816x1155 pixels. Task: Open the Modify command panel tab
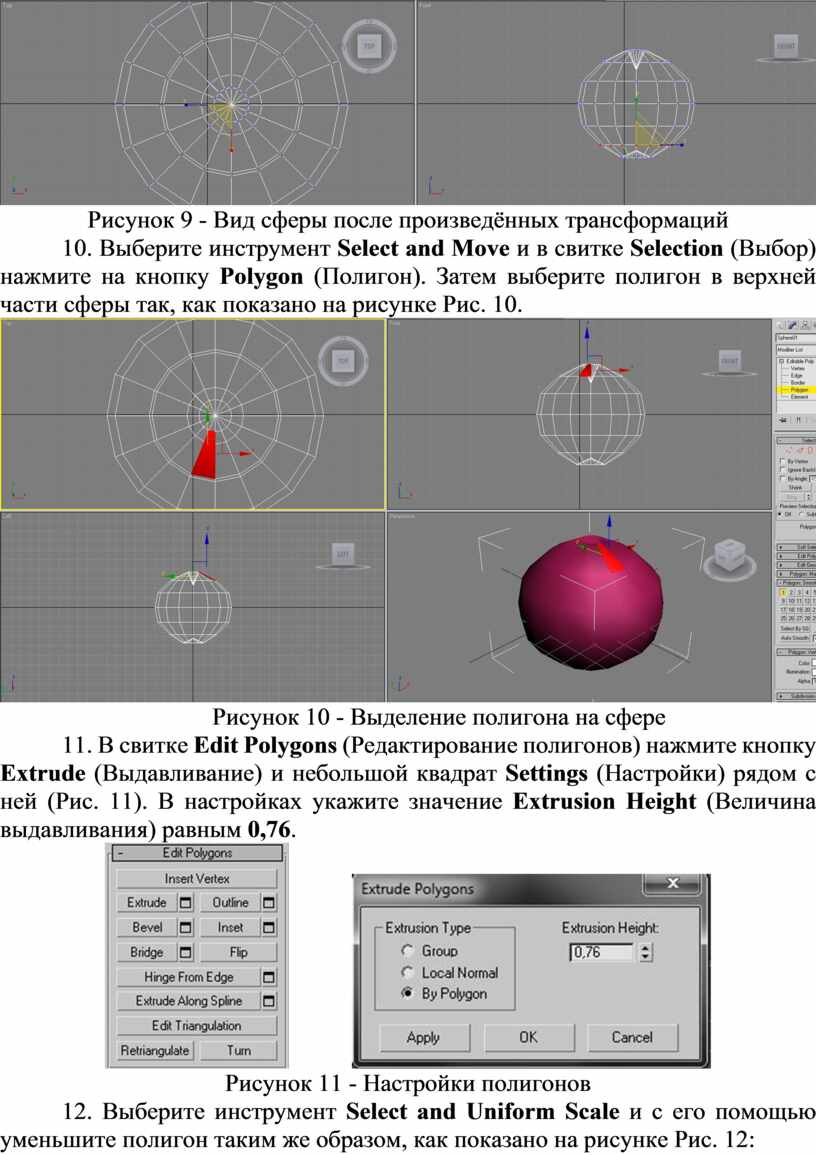(x=792, y=325)
